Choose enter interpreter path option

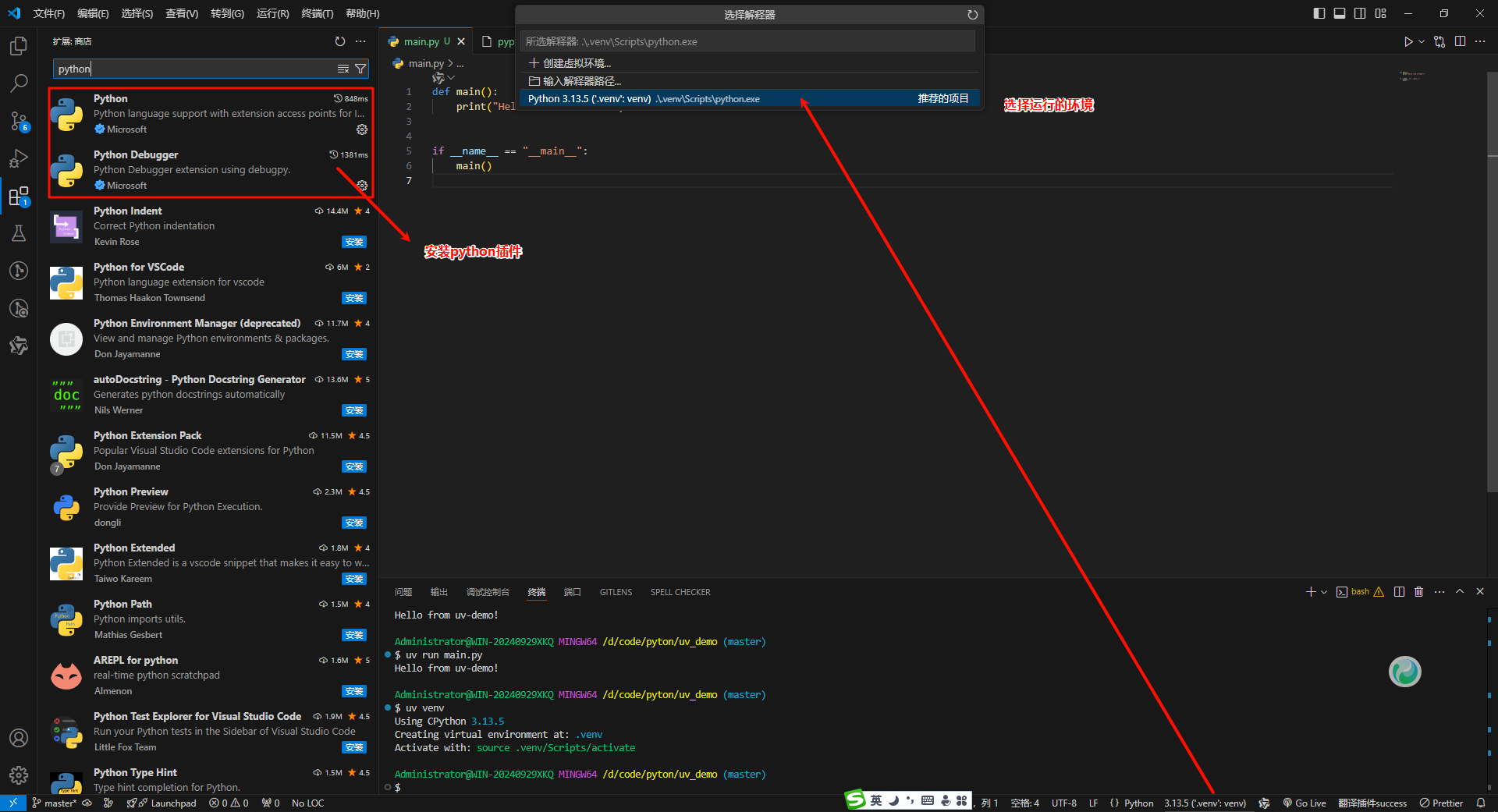pos(749,81)
